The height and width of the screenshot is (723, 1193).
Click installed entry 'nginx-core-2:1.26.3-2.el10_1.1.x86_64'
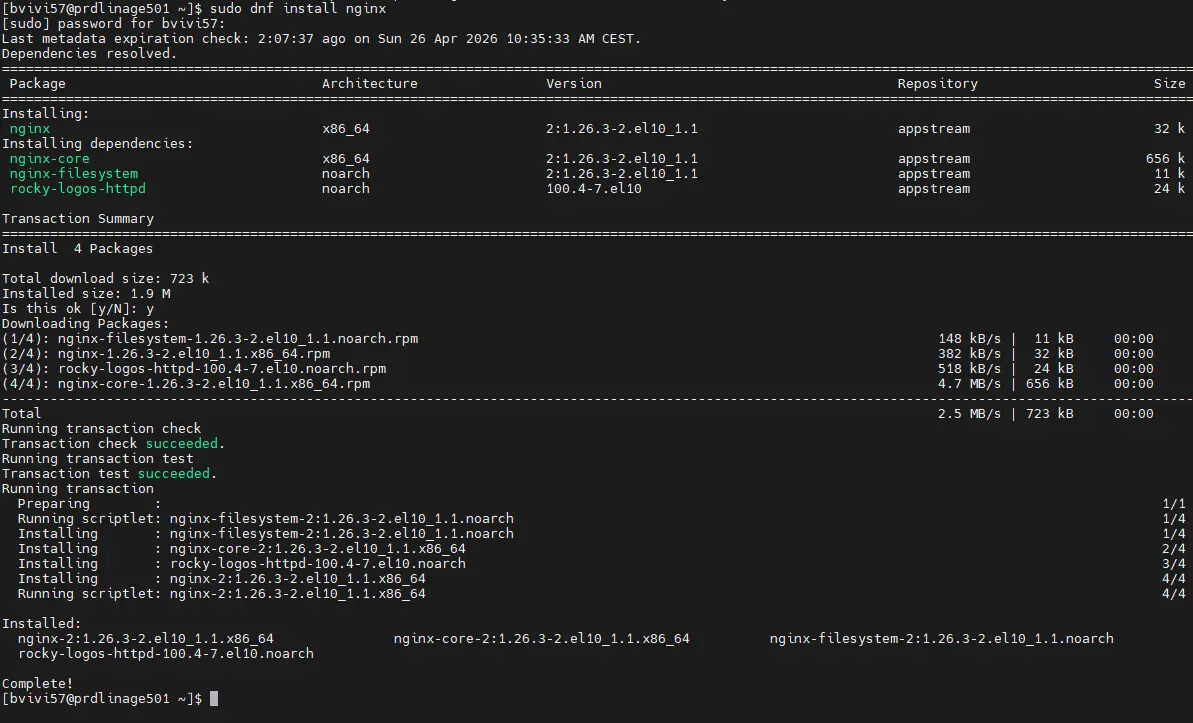pos(542,639)
